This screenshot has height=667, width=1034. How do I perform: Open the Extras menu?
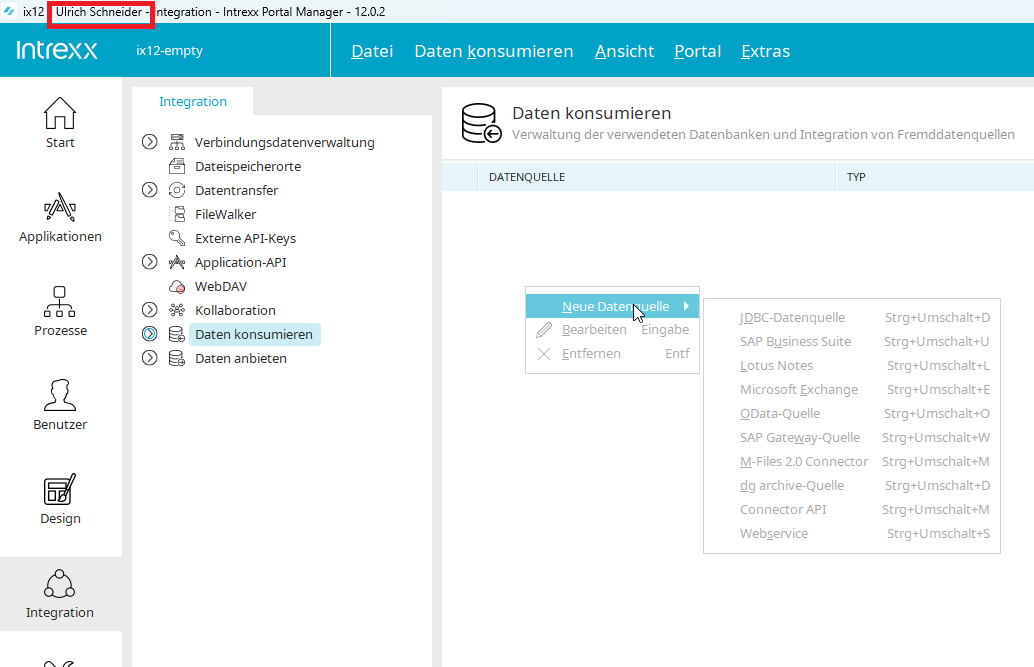(x=765, y=51)
